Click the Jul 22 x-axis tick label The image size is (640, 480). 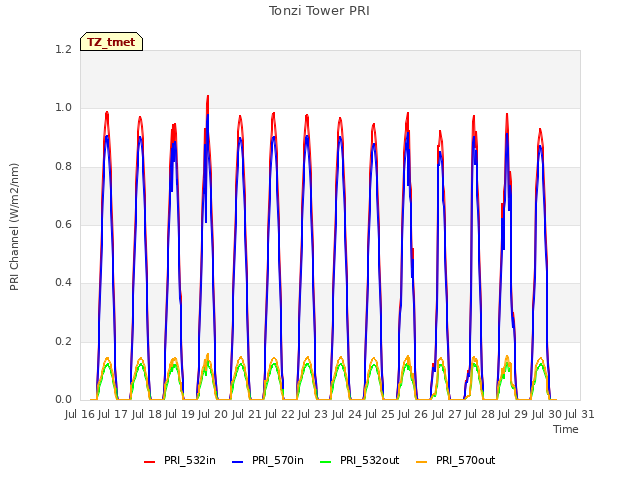[x=280, y=415]
